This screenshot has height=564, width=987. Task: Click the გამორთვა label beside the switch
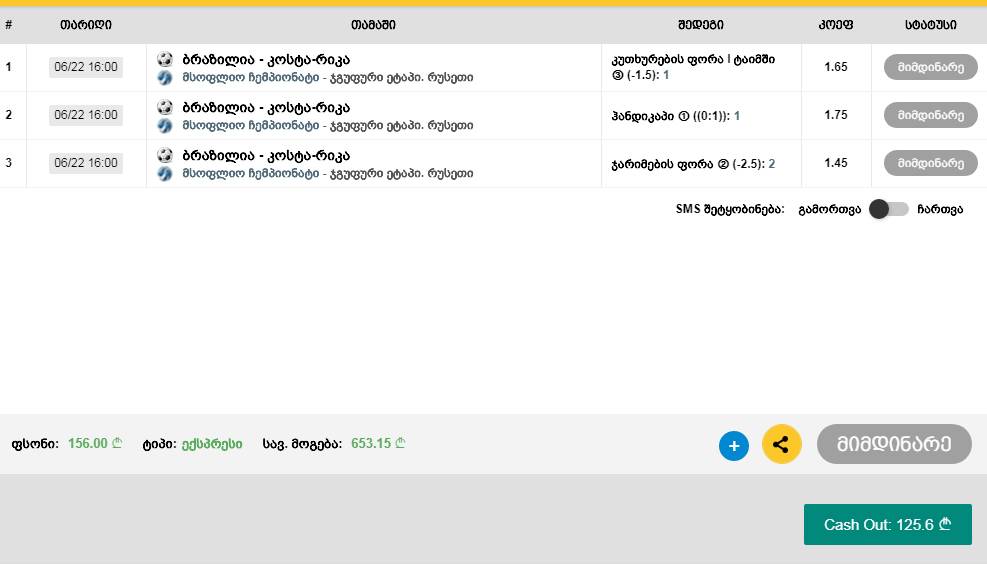829,210
